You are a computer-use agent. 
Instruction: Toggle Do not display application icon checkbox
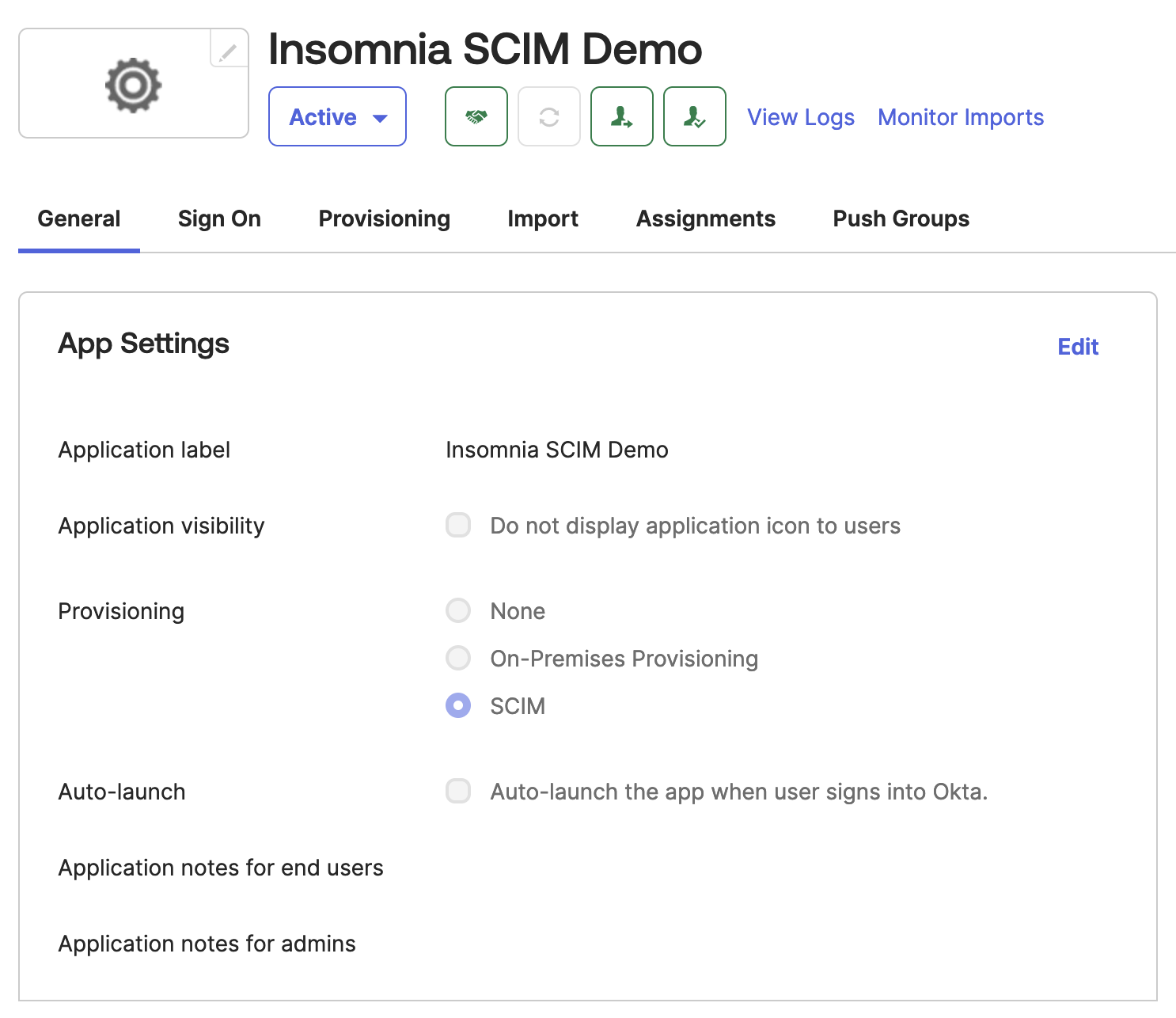coord(458,525)
